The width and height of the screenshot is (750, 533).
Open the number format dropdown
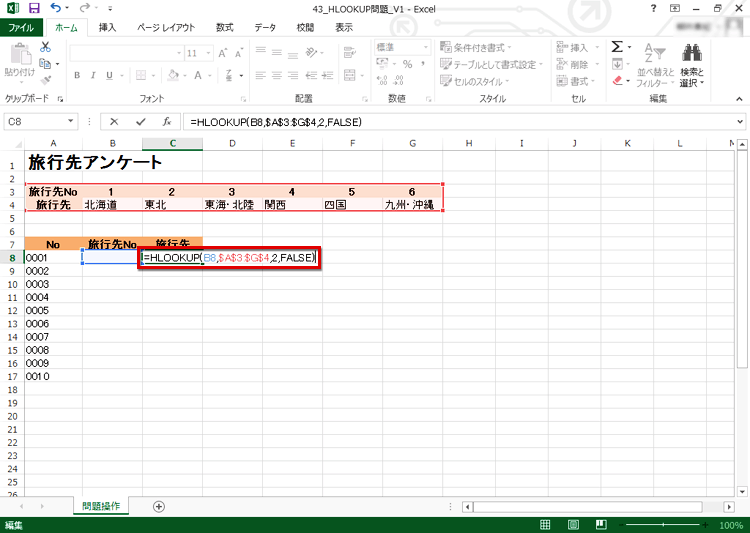coord(426,47)
